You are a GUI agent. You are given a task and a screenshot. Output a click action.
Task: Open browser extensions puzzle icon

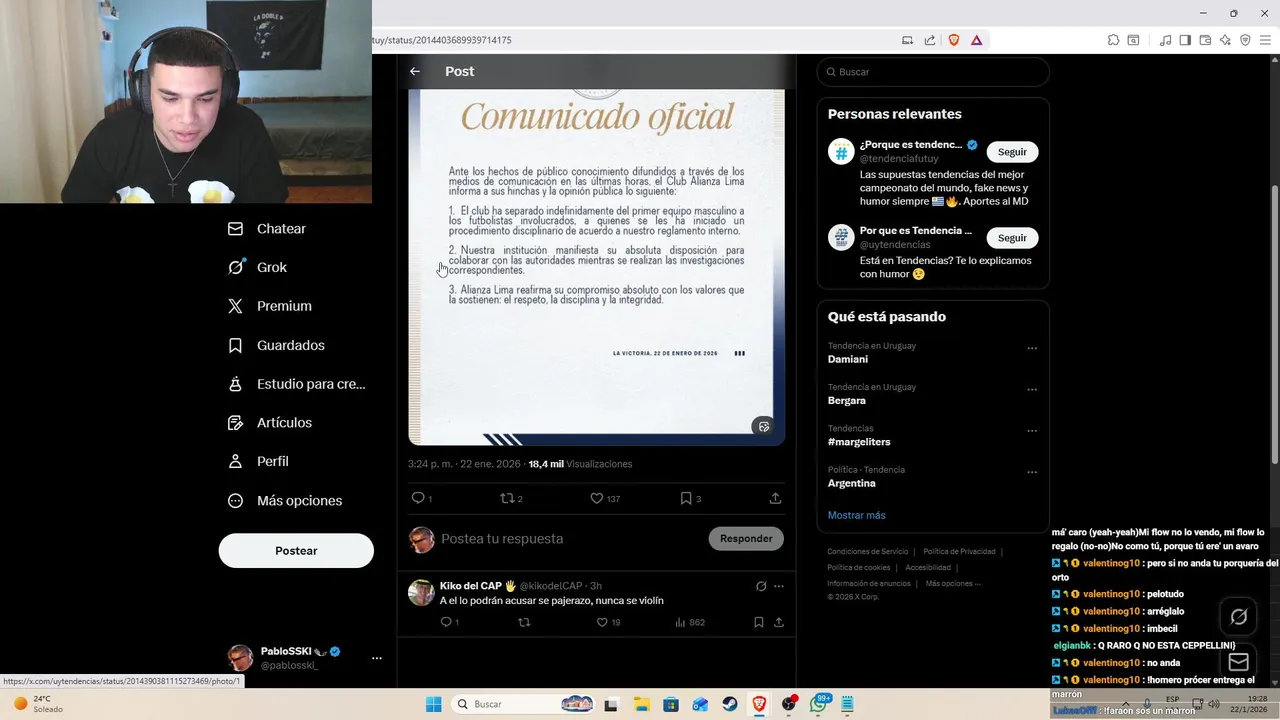coord(1113,40)
